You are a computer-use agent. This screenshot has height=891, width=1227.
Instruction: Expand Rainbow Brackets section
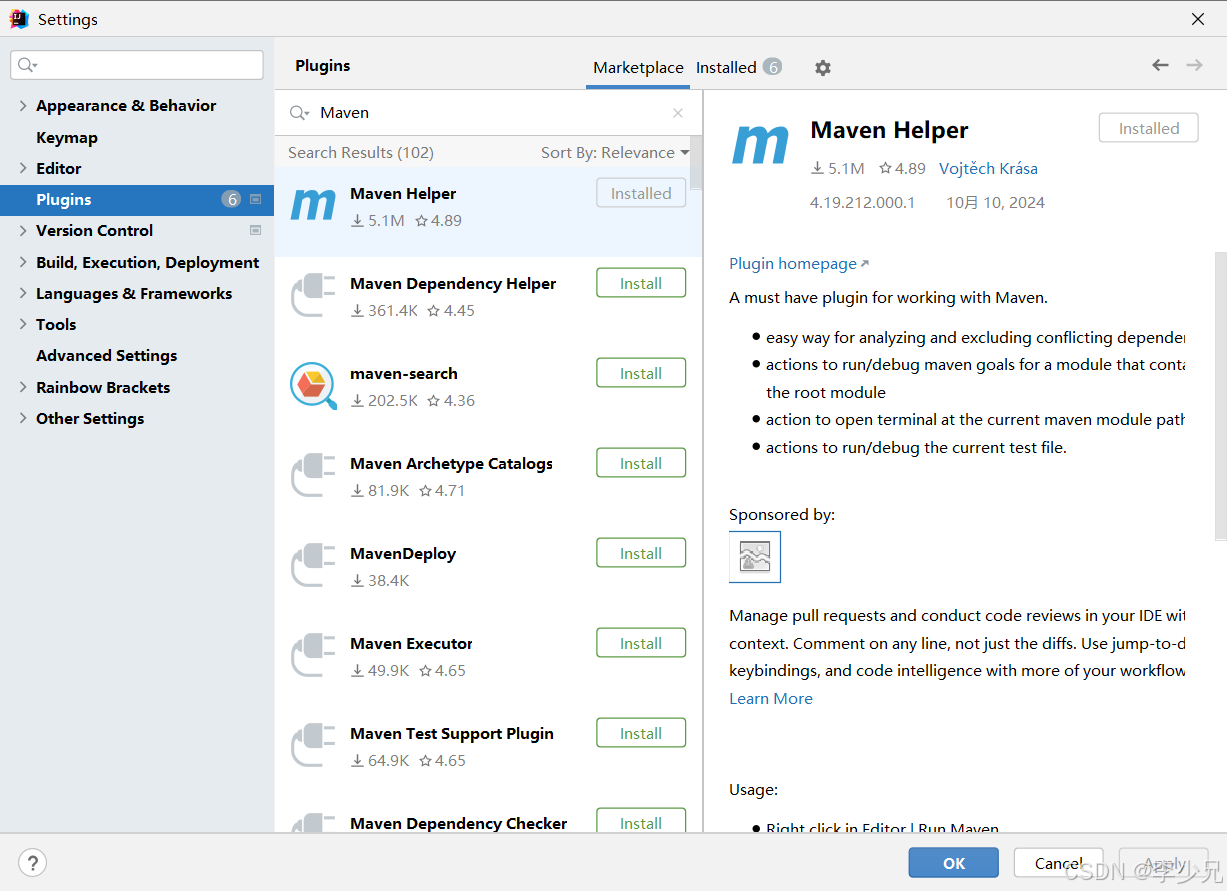click(22, 387)
